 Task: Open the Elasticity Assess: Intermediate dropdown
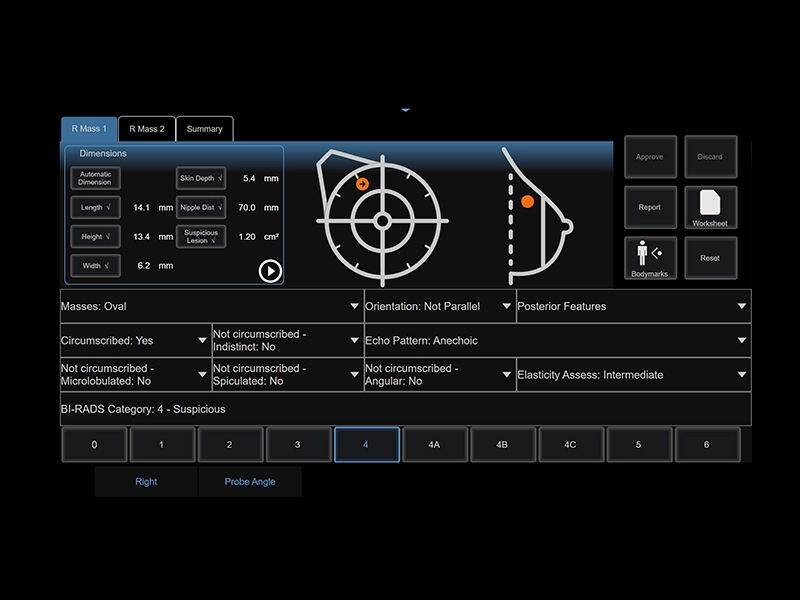click(632, 375)
